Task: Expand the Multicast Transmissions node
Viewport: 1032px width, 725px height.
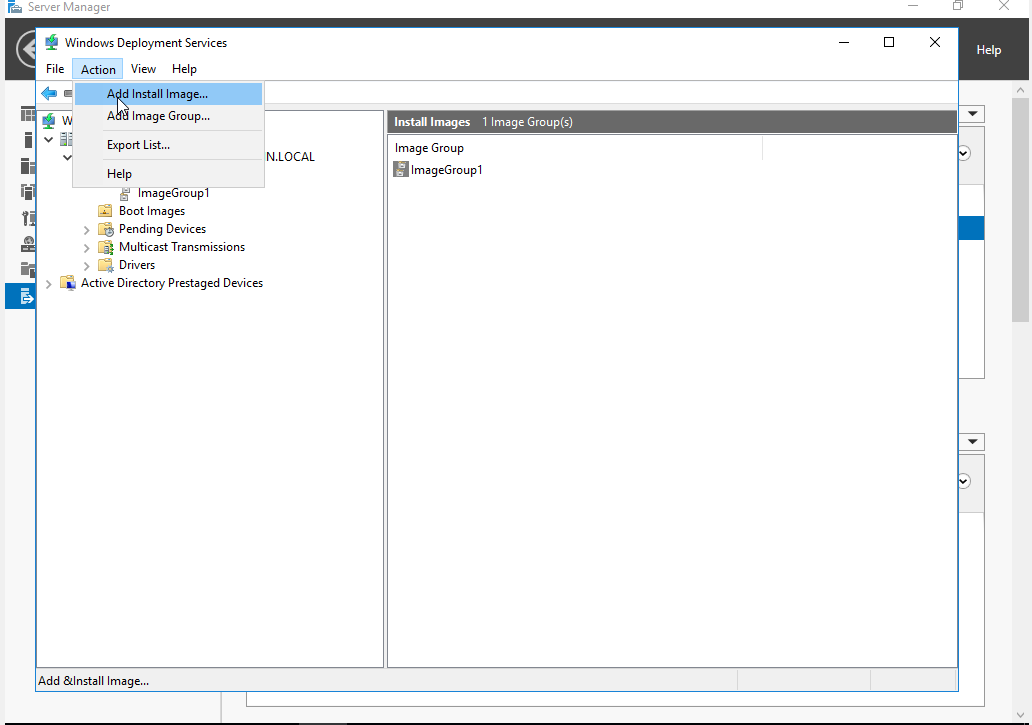Action: click(x=86, y=248)
